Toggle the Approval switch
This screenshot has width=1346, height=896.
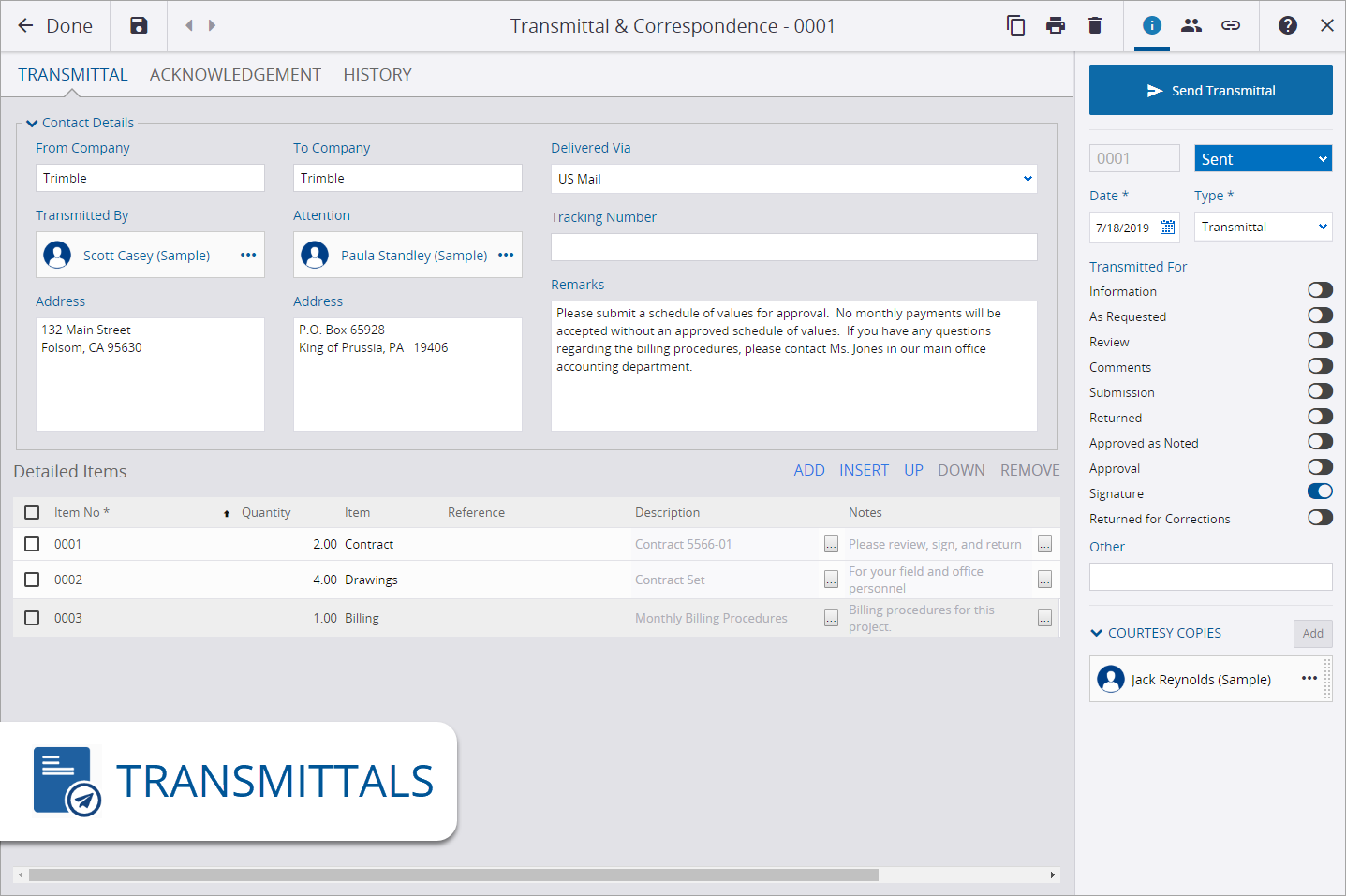tap(1321, 467)
